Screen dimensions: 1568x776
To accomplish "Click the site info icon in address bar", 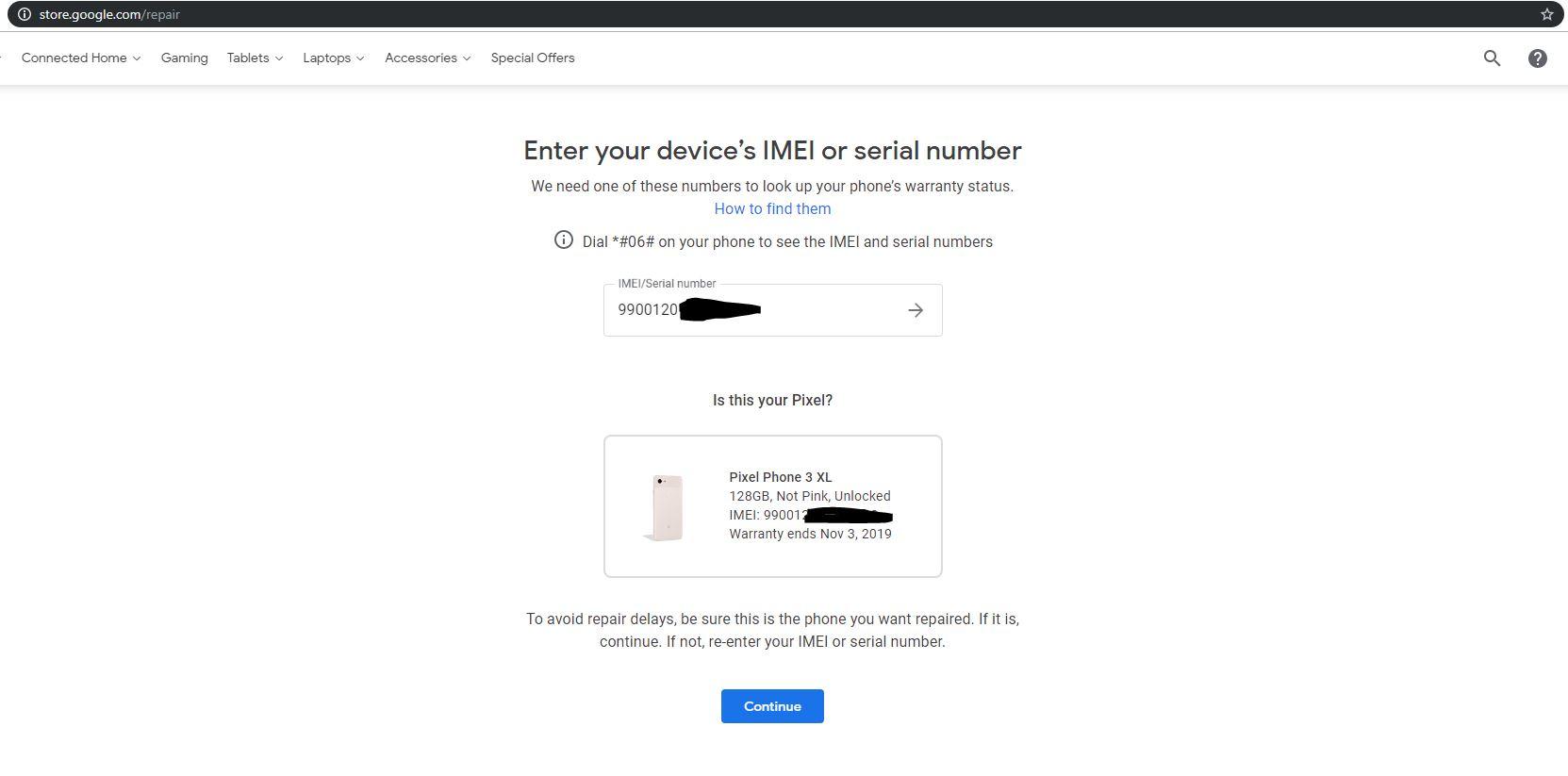I will pos(25,14).
